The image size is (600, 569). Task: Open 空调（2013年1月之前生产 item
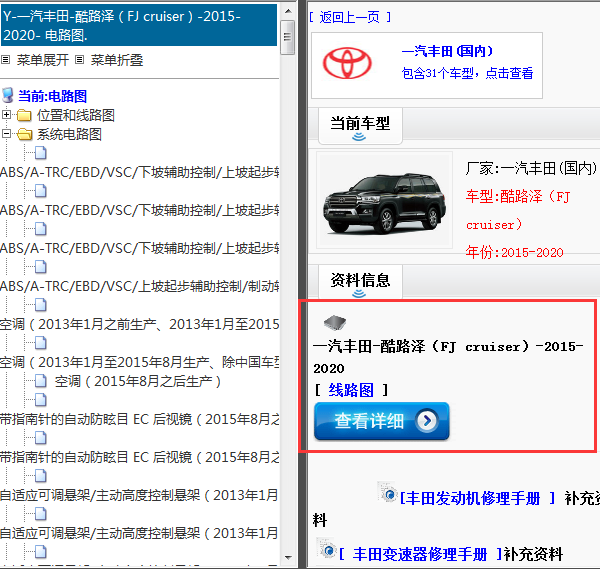coord(139,324)
